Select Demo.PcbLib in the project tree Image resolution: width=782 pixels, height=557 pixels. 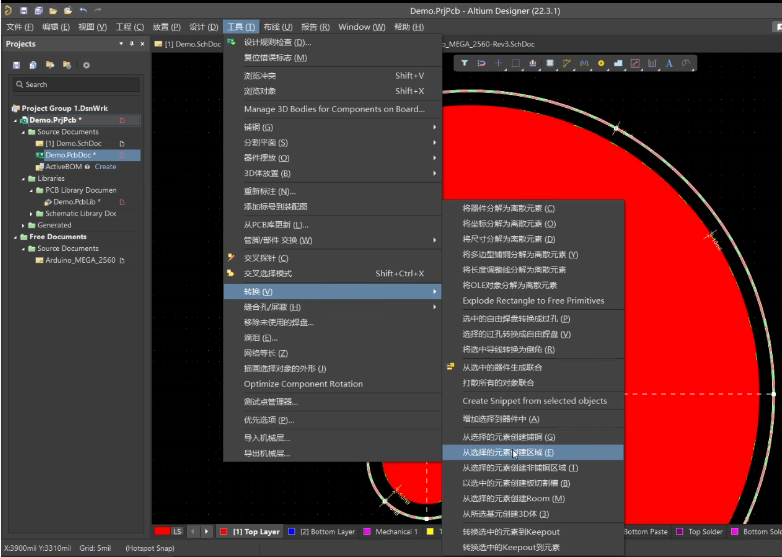(x=77, y=202)
